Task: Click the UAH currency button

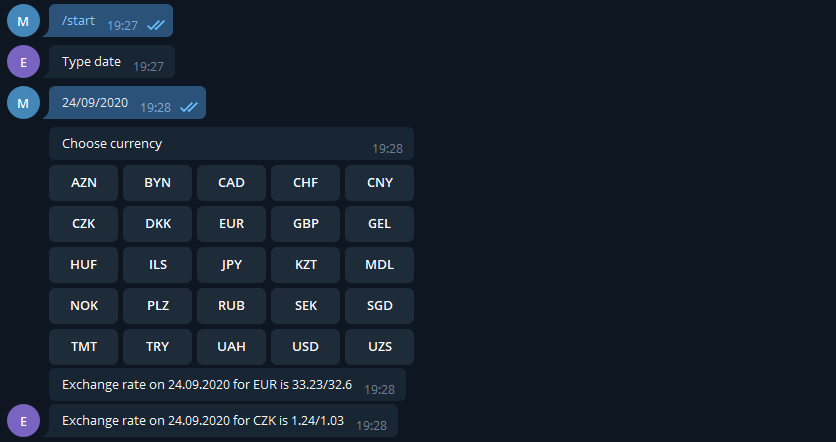Action: coord(231,347)
